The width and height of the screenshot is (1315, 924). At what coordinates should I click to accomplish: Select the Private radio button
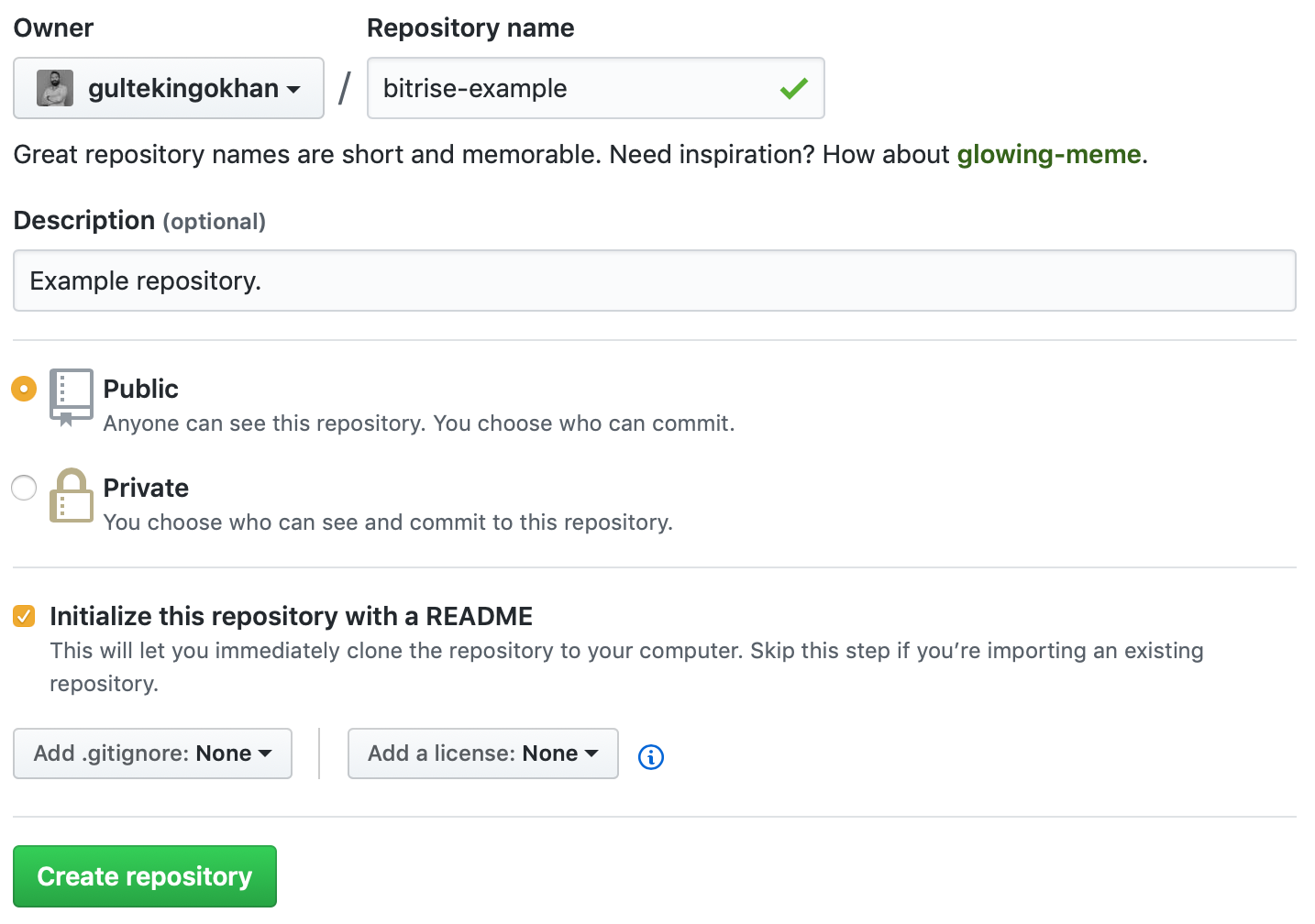(x=24, y=488)
